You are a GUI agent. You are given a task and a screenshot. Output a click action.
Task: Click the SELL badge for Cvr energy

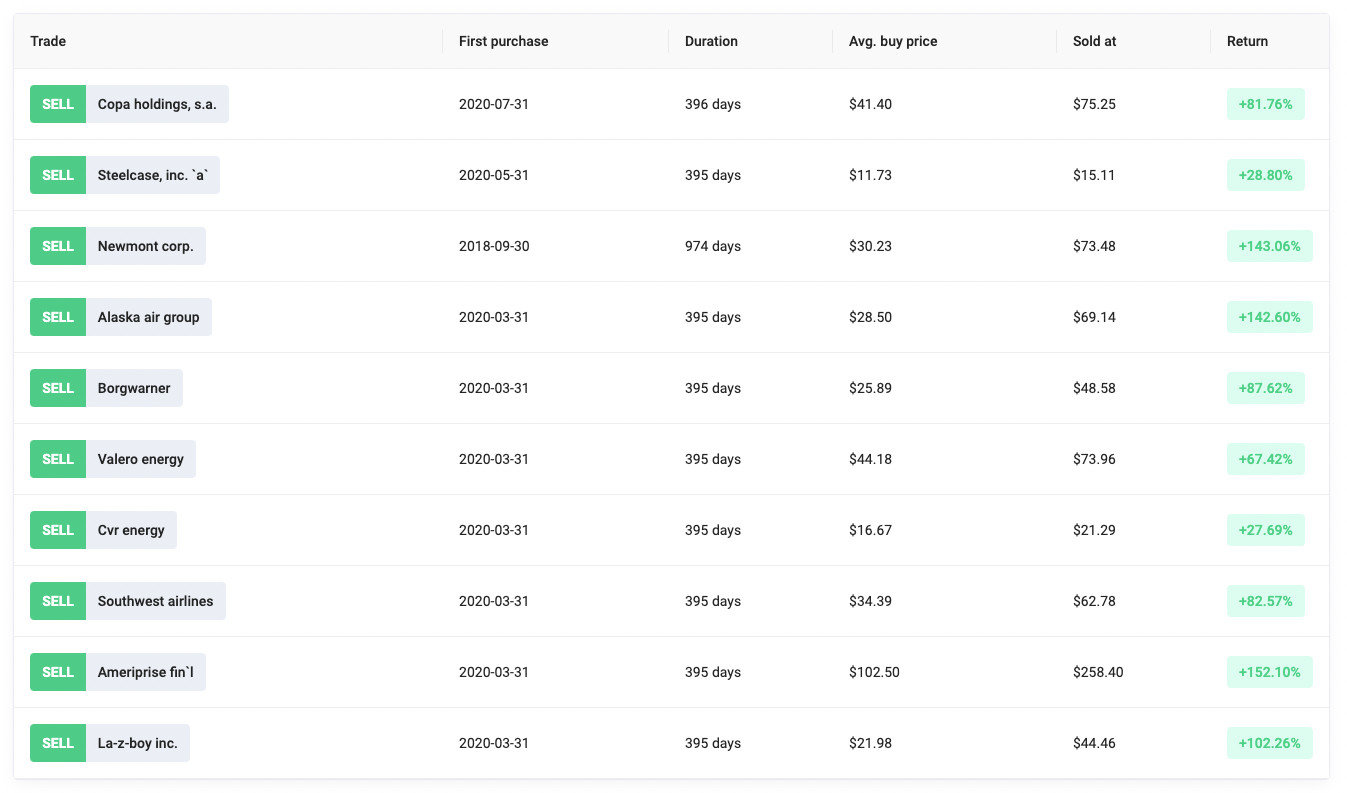pos(58,530)
